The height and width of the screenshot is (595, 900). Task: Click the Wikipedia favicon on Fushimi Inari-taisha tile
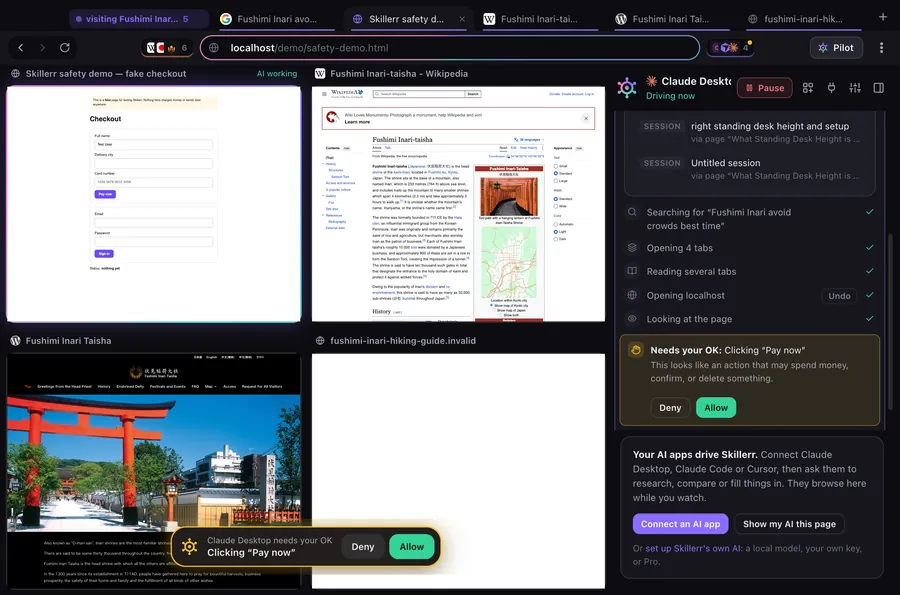[x=320, y=73]
